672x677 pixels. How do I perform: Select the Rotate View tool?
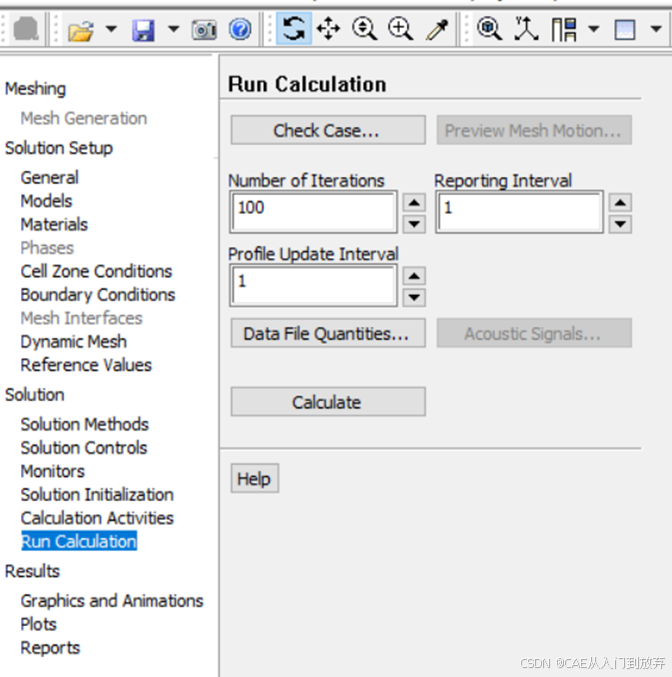[294, 29]
